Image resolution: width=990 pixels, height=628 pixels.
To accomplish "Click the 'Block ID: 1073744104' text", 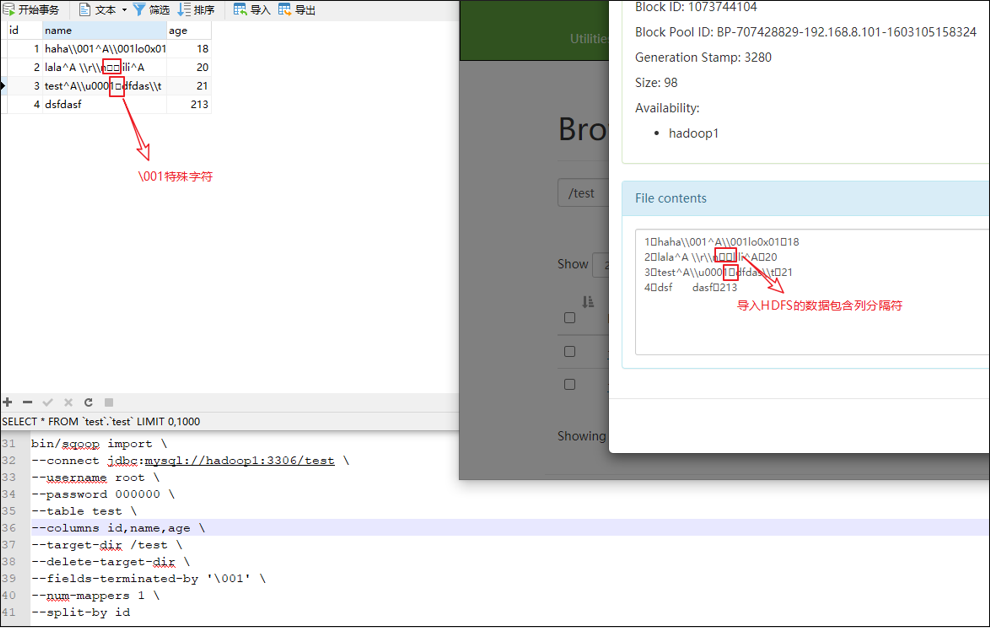I will (696, 7).
